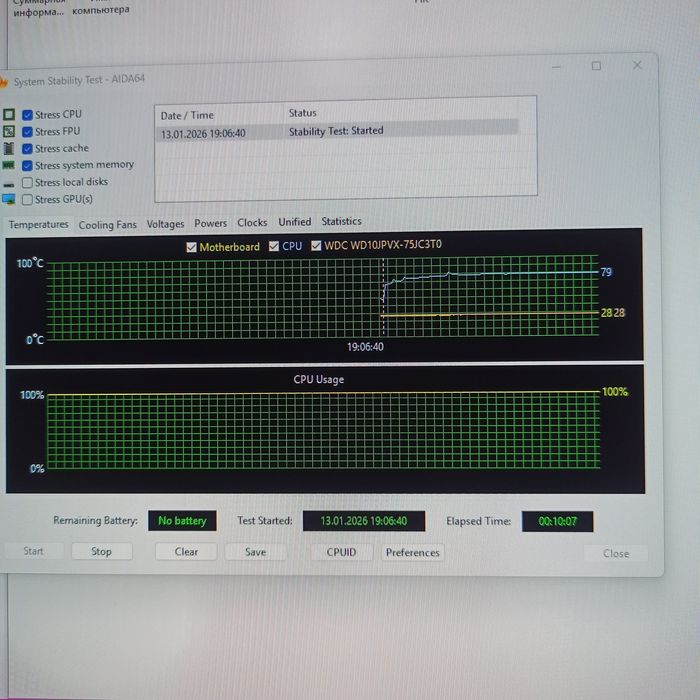Image resolution: width=700 pixels, height=700 pixels.
Task: Select the log row 13.01.2026 19:06:40
Action: coord(337,132)
